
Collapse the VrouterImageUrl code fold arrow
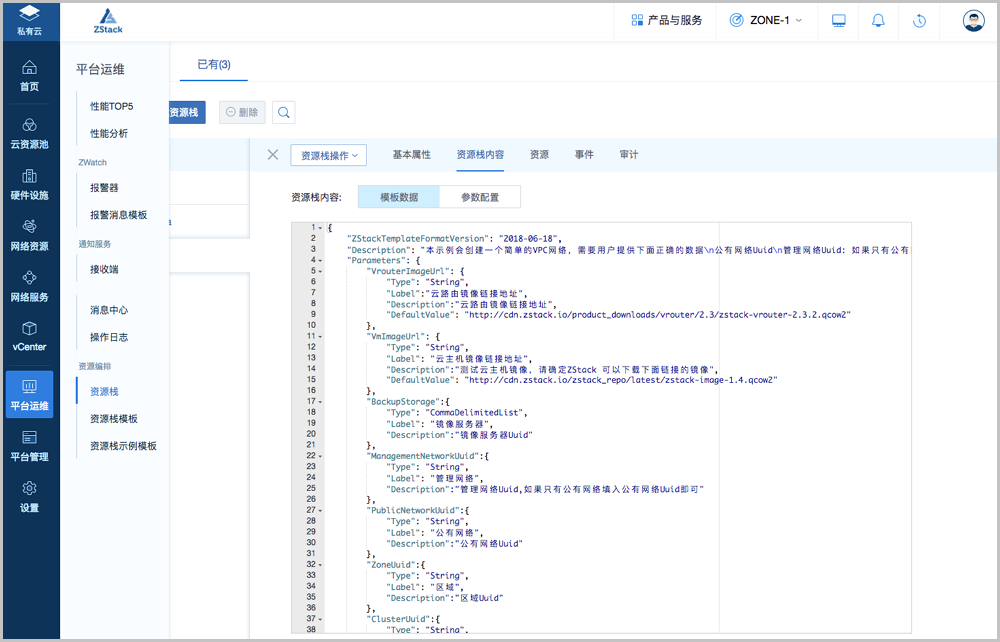[318, 271]
